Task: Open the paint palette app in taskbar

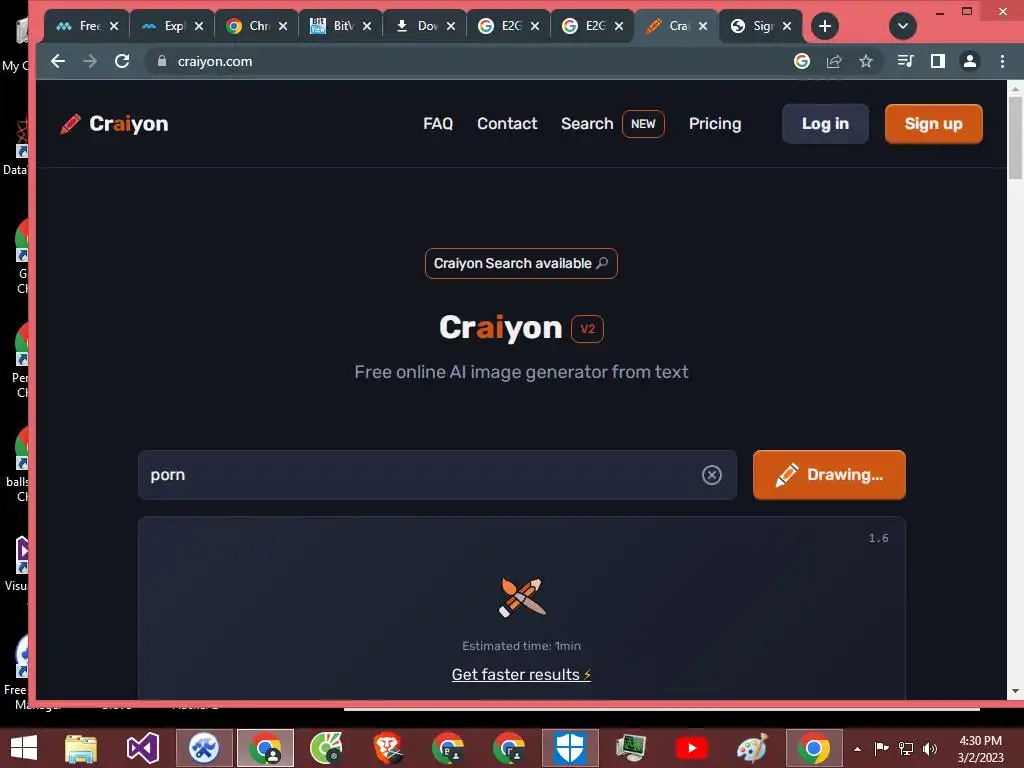Action: point(752,748)
